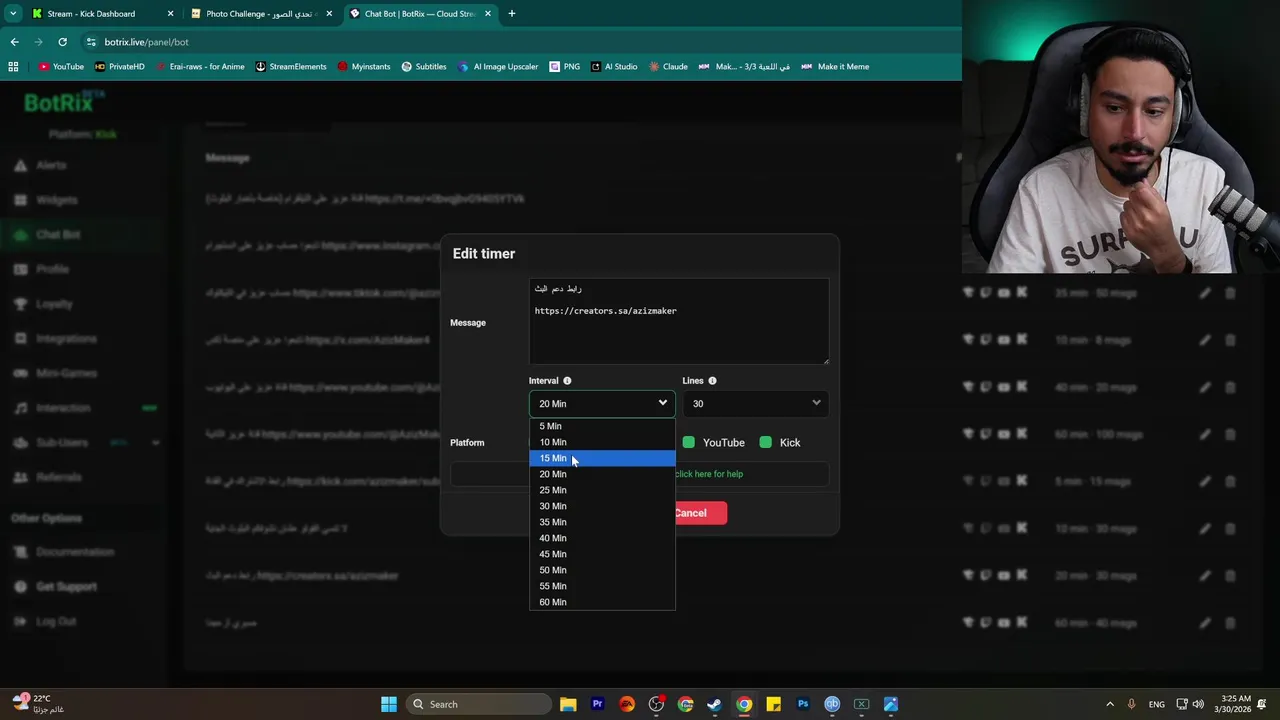Screen dimensions: 1280x720
Task: Open the PNG bookmark
Action: (565, 67)
